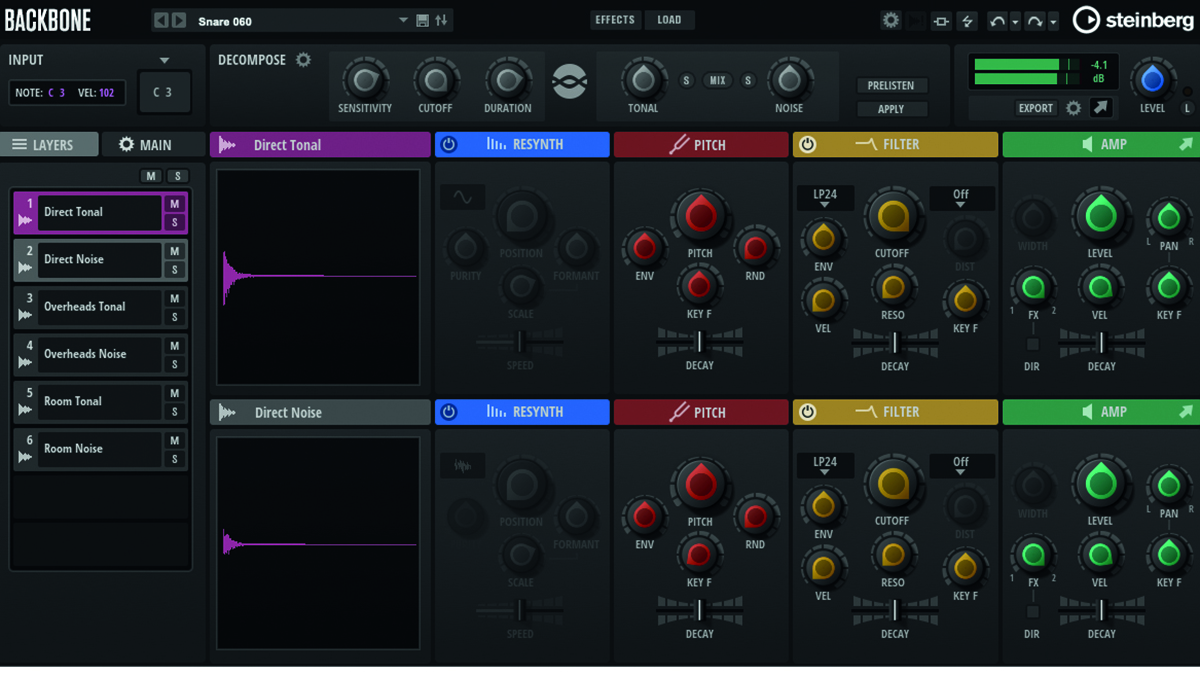Click the Steinberg logo
Screen dimensions: 1200x675
1133,19
